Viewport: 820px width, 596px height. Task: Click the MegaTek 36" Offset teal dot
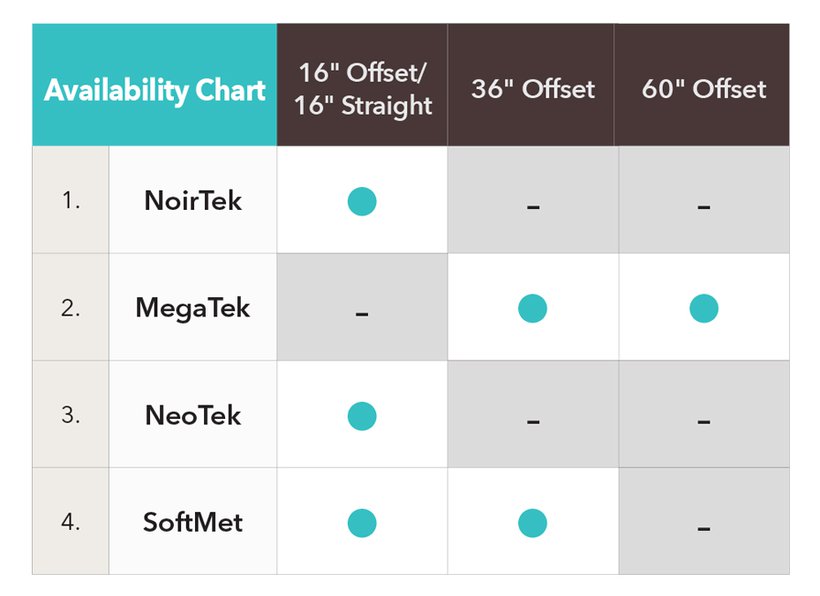tap(532, 308)
